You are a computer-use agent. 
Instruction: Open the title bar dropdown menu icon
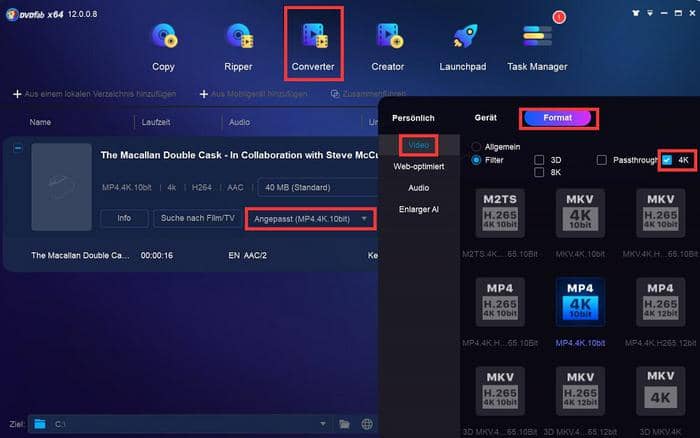click(650, 13)
